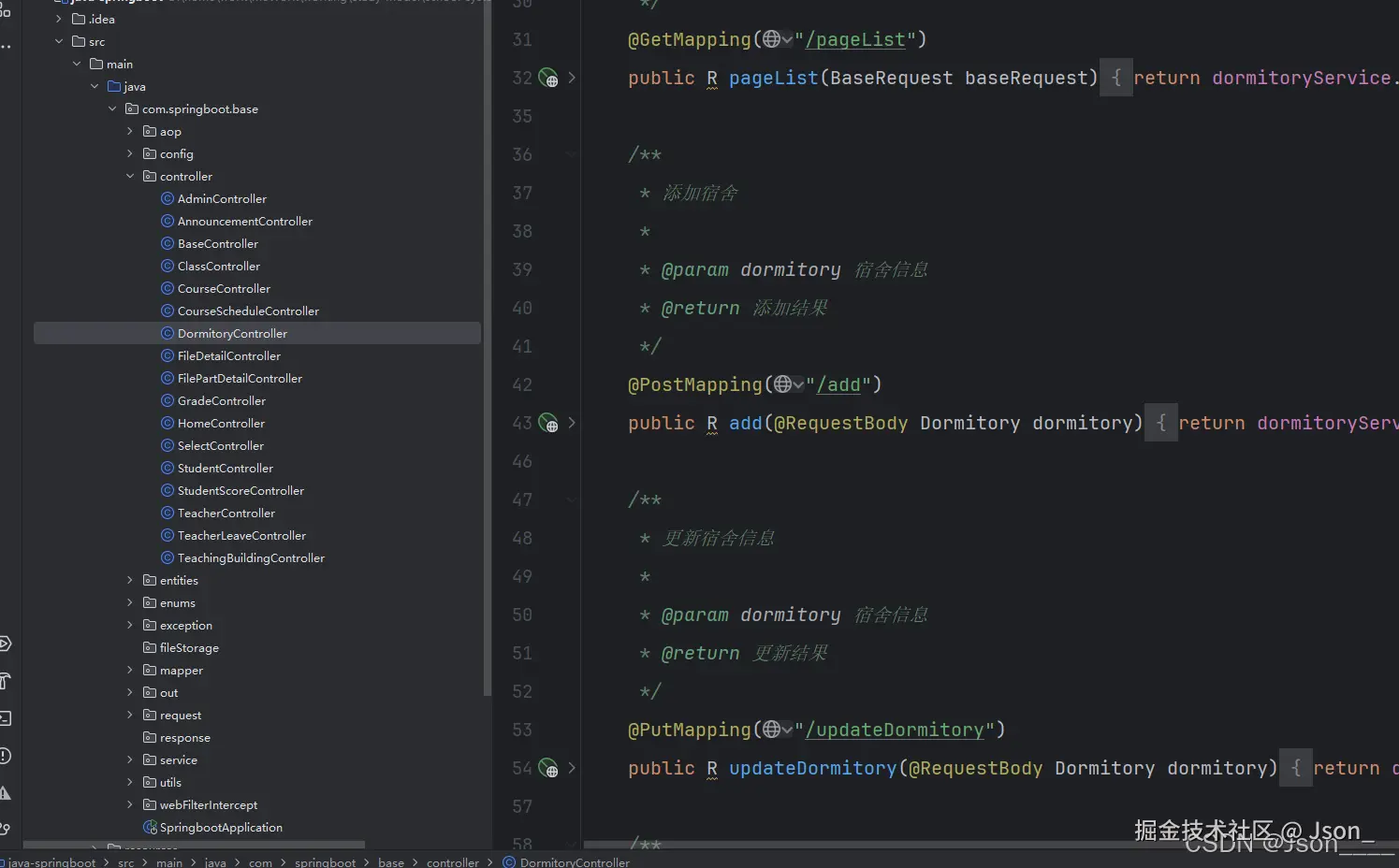
Task: Open Build hammer tool window
Action: 5,681
